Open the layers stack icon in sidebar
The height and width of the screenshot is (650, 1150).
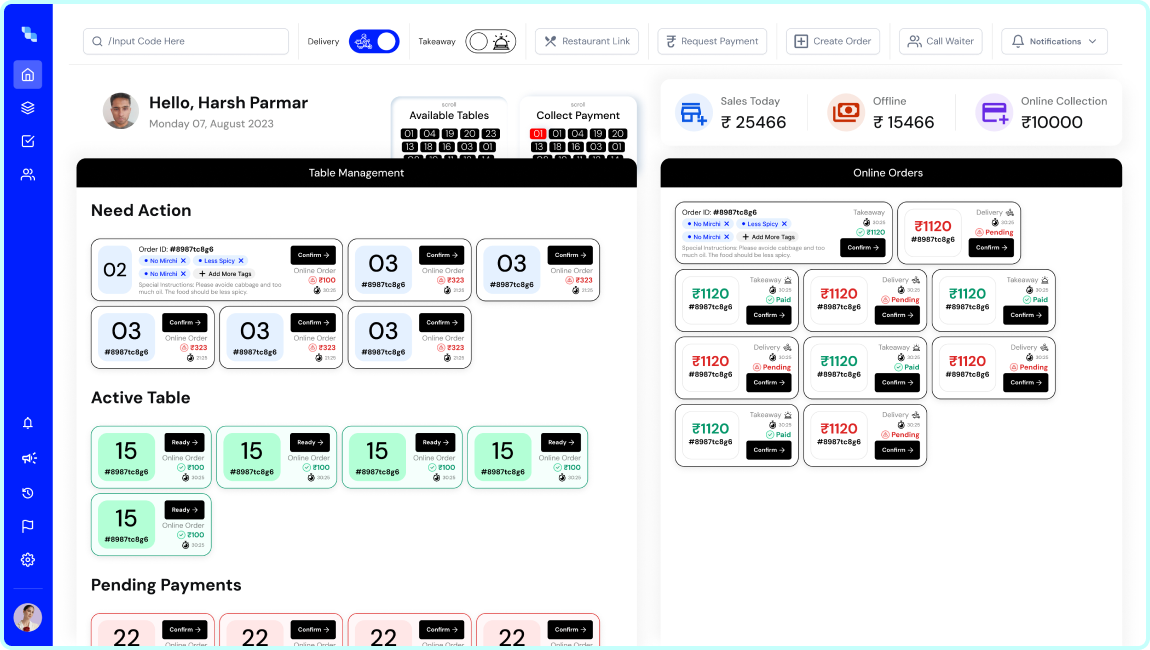pos(28,108)
